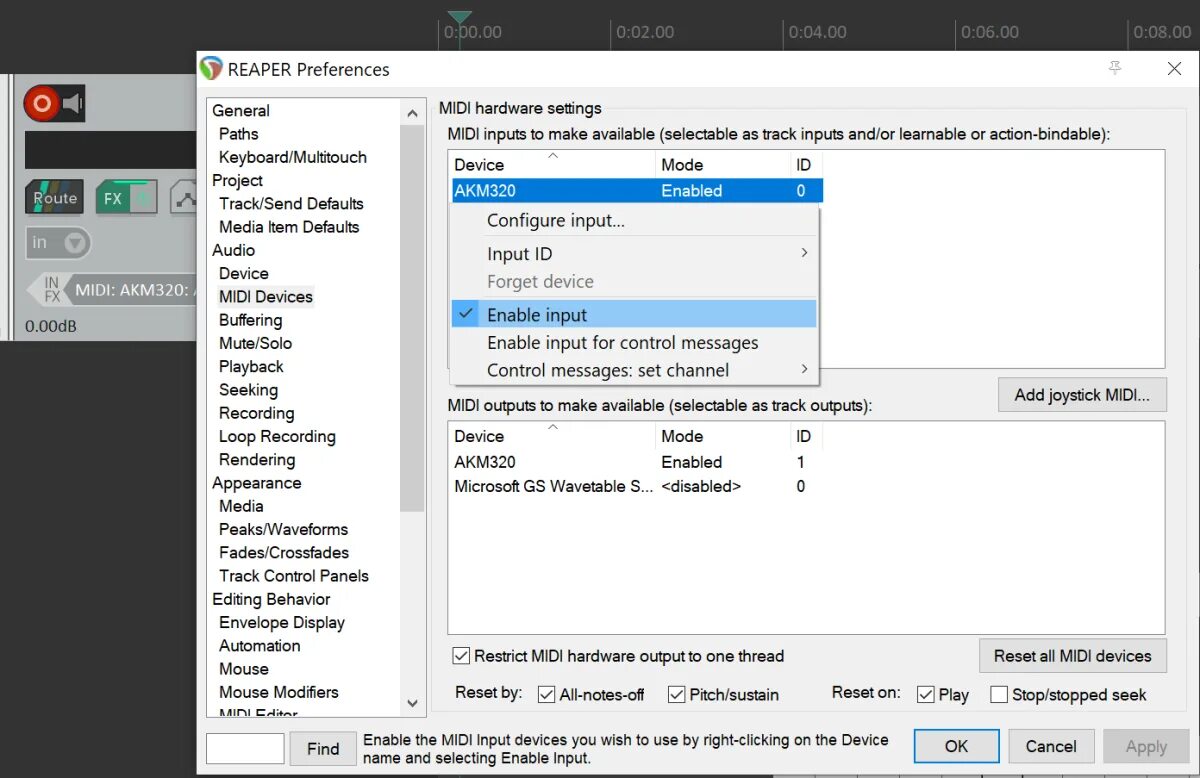Open Keyboard/Multitouch preferences page
This screenshot has width=1200, height=778.
[293, 157]
